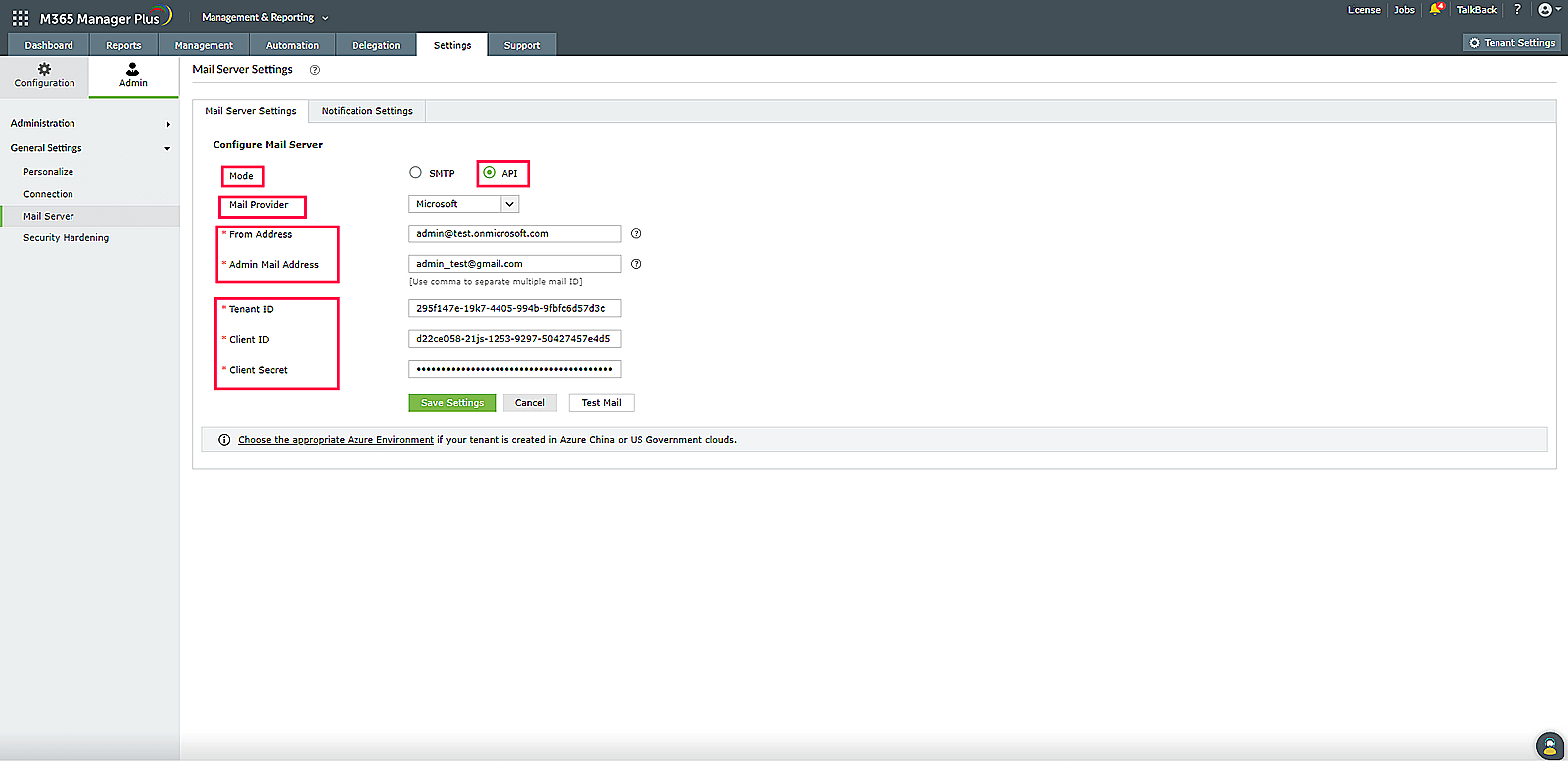Follow the Choose the appropriate Azure Environment link
Screen dimensions: 1568x761
pyautogui.click(x=336, y=440)
